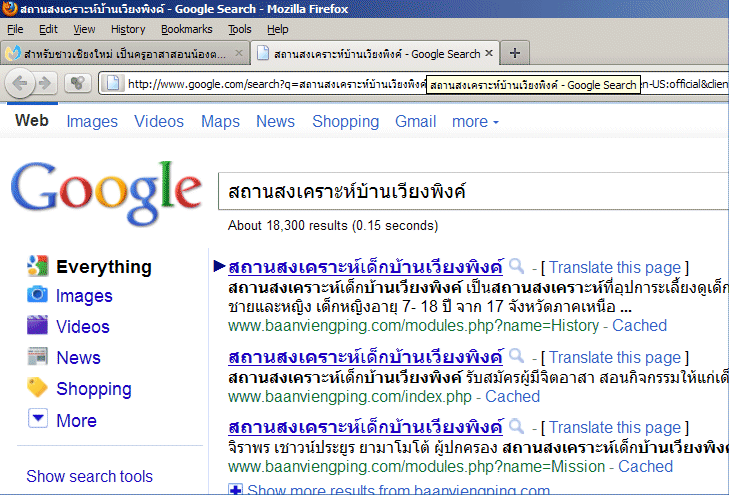729x495 pixels.
Task: Click into the Google search input field
Action: (473, 191)
